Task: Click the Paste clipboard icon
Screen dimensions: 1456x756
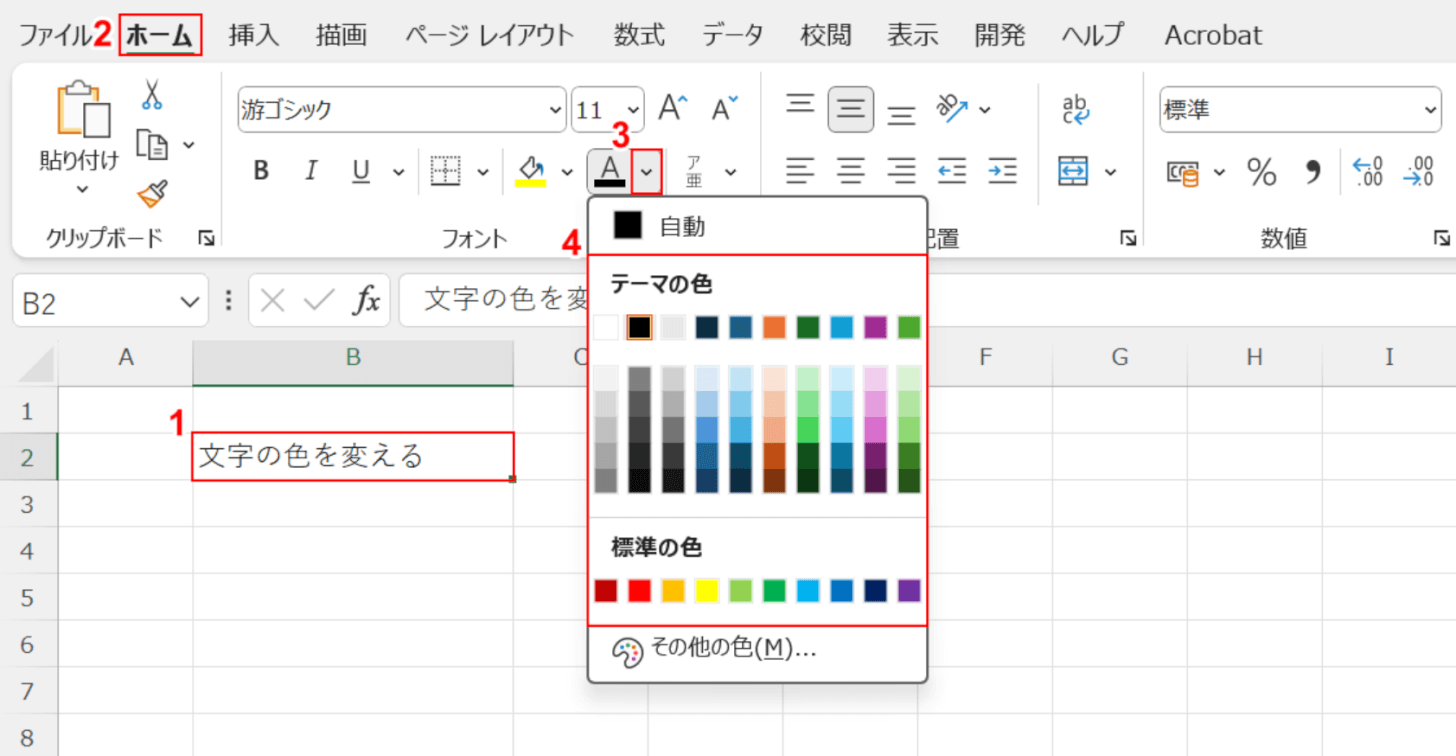Action: [84, 109]
